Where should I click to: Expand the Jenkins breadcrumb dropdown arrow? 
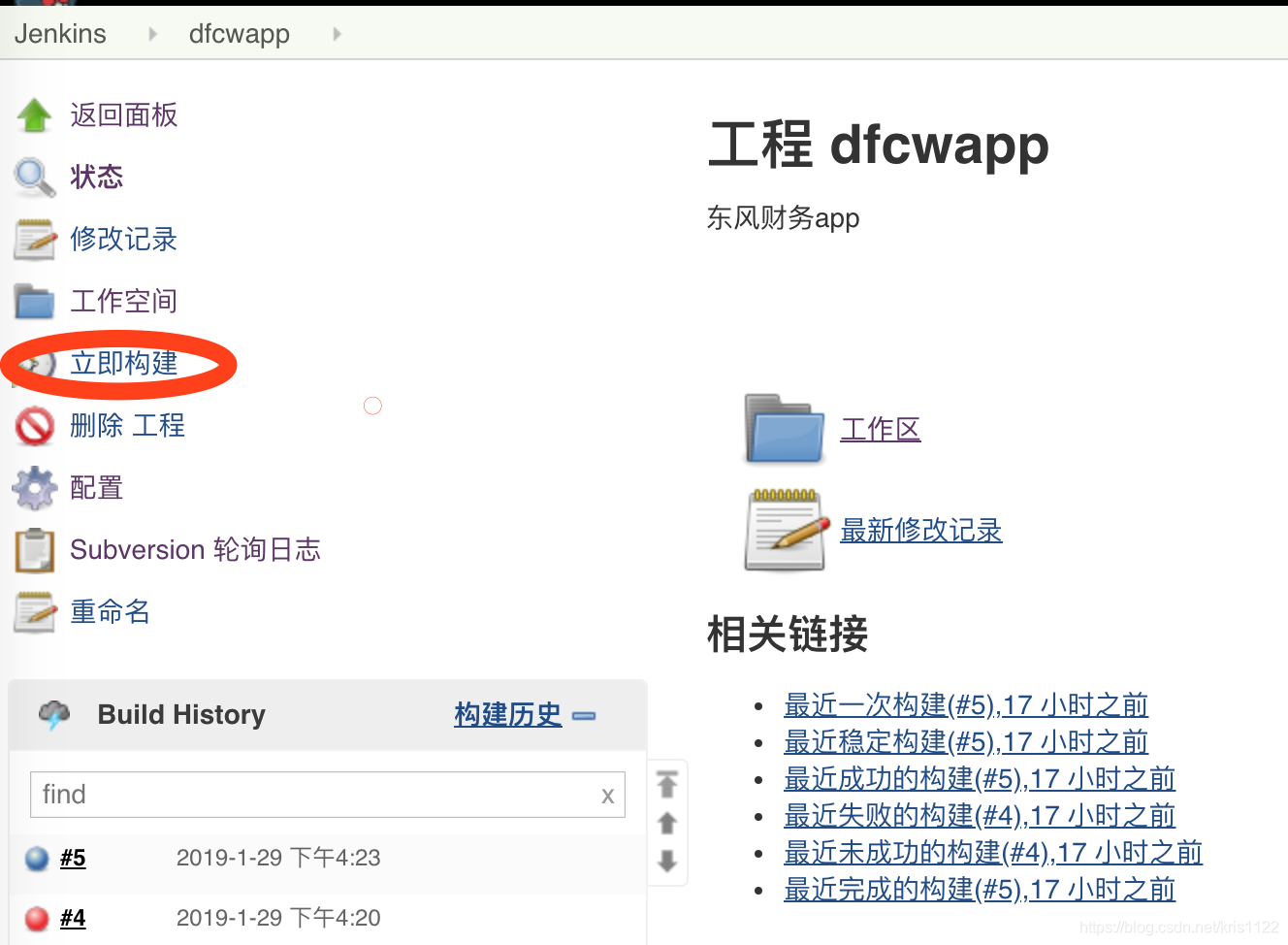pos(152,34)
